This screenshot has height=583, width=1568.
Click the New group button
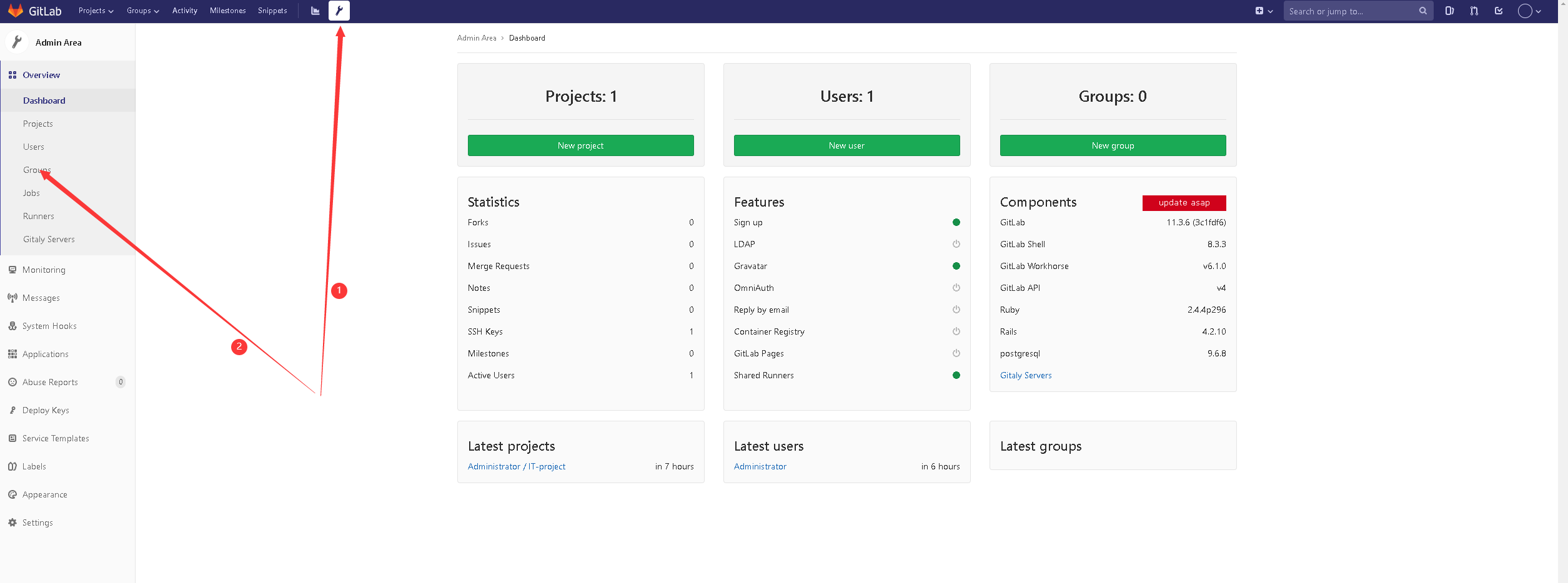click(x=1113, y=145)
